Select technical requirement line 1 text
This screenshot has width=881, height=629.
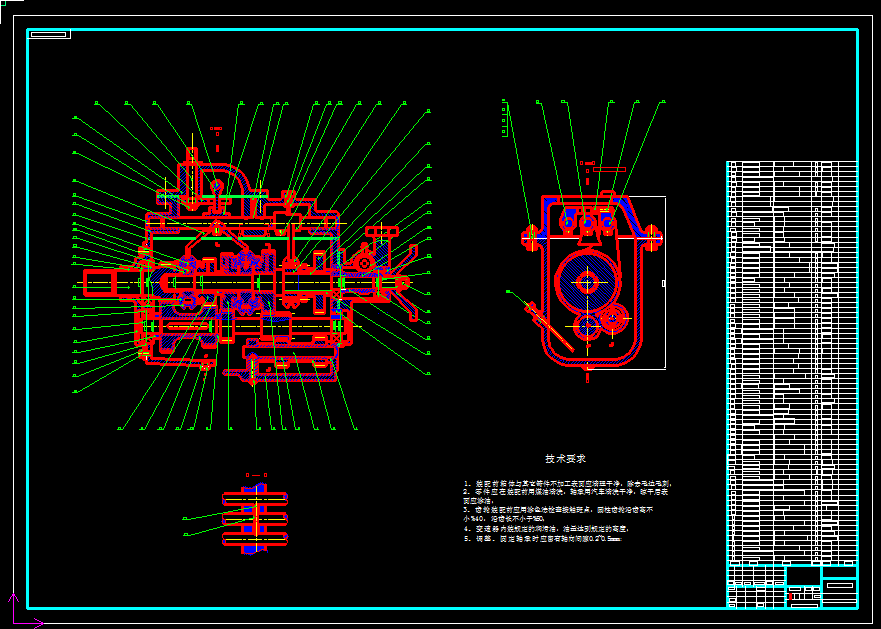[x=568, y=483]
